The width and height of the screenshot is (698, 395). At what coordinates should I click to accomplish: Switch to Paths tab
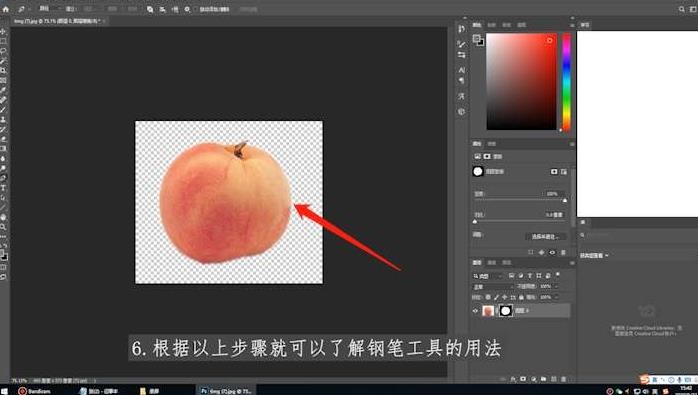[x=507, y=263]
